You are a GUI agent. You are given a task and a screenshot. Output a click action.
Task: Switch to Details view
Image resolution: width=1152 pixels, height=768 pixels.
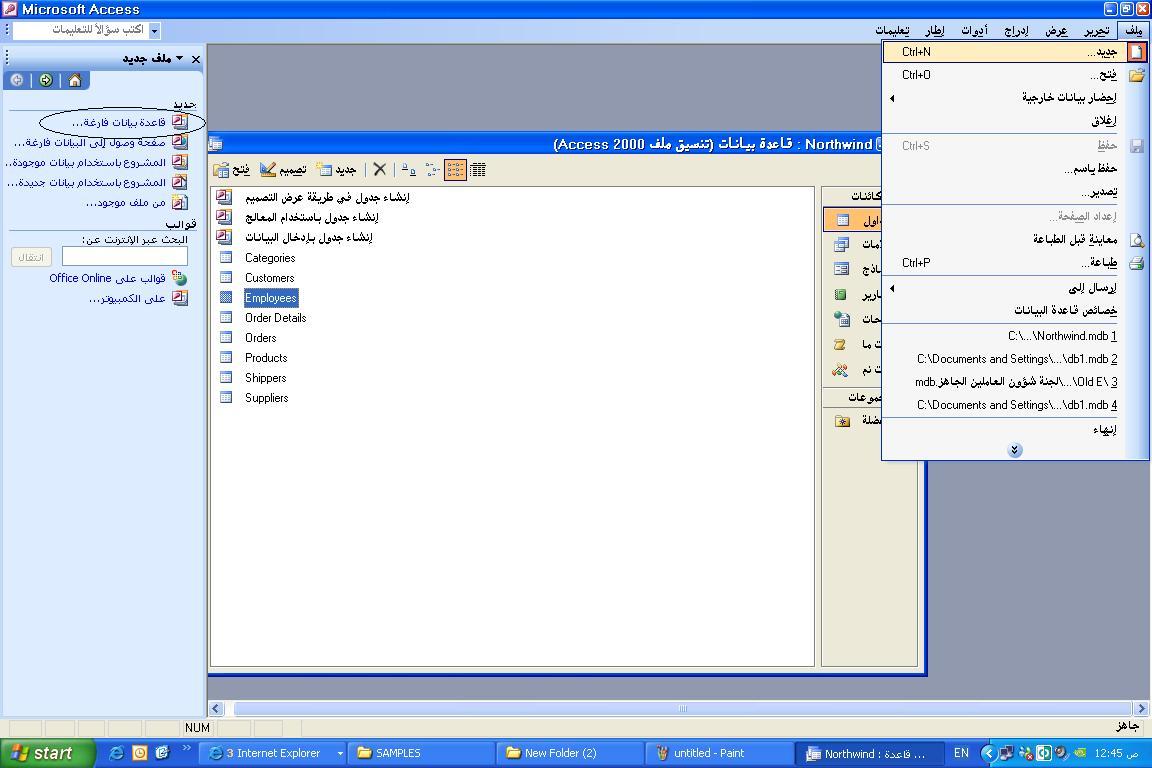[478, 170]
